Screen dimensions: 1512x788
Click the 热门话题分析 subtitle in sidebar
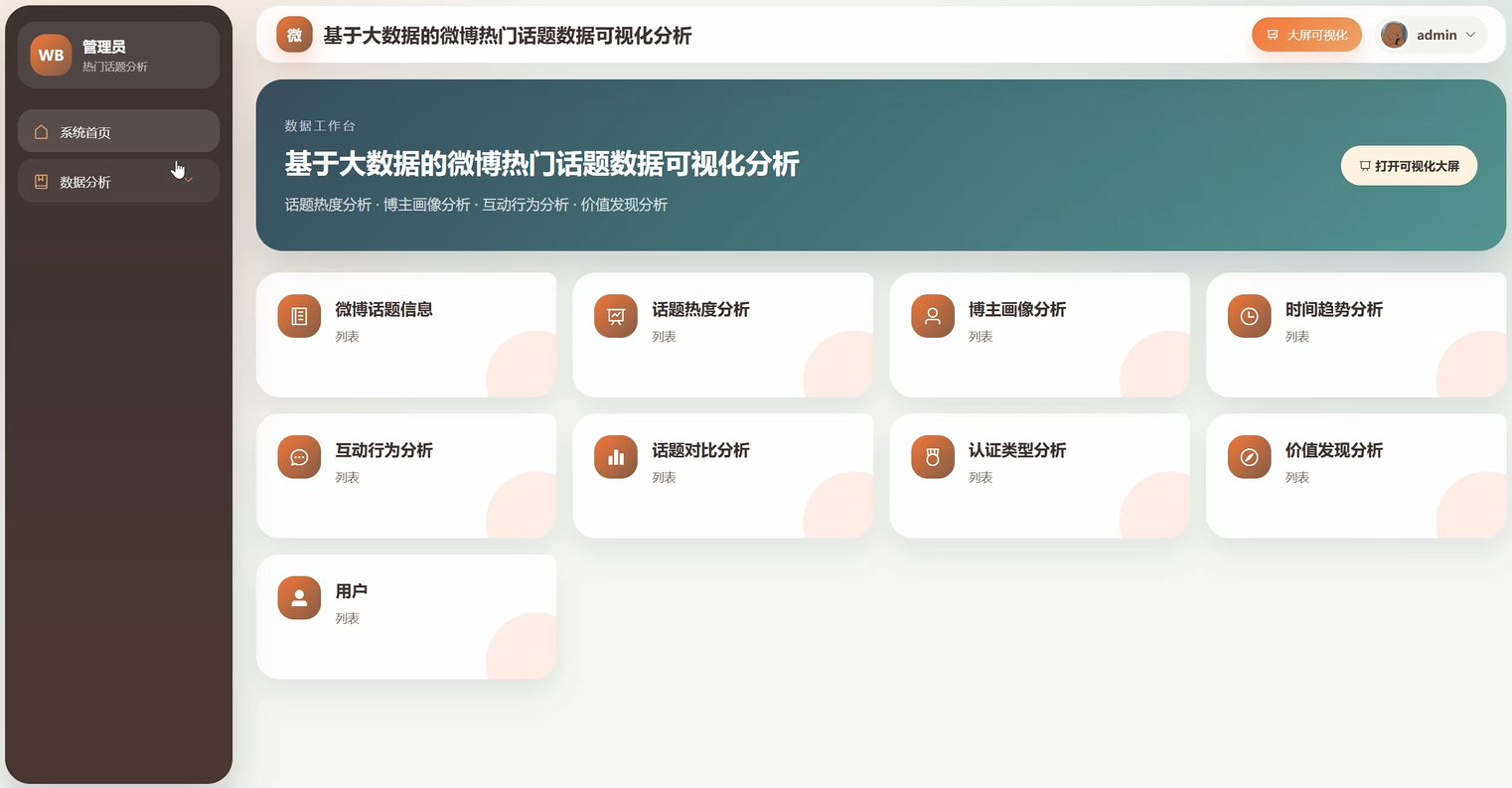click(x=115, y=67)
